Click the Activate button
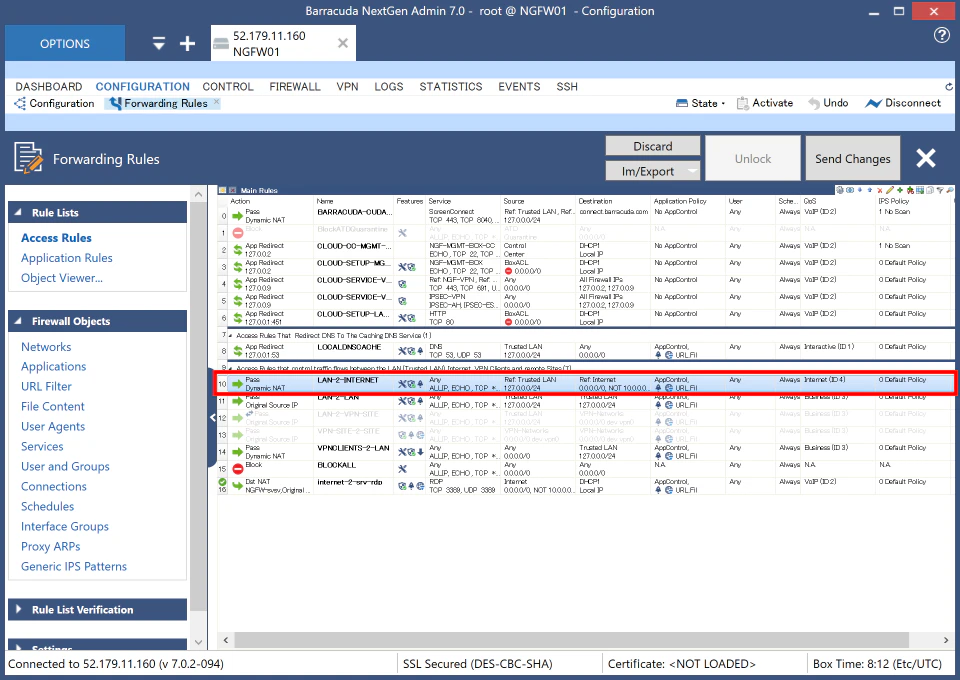 [765, 103]
